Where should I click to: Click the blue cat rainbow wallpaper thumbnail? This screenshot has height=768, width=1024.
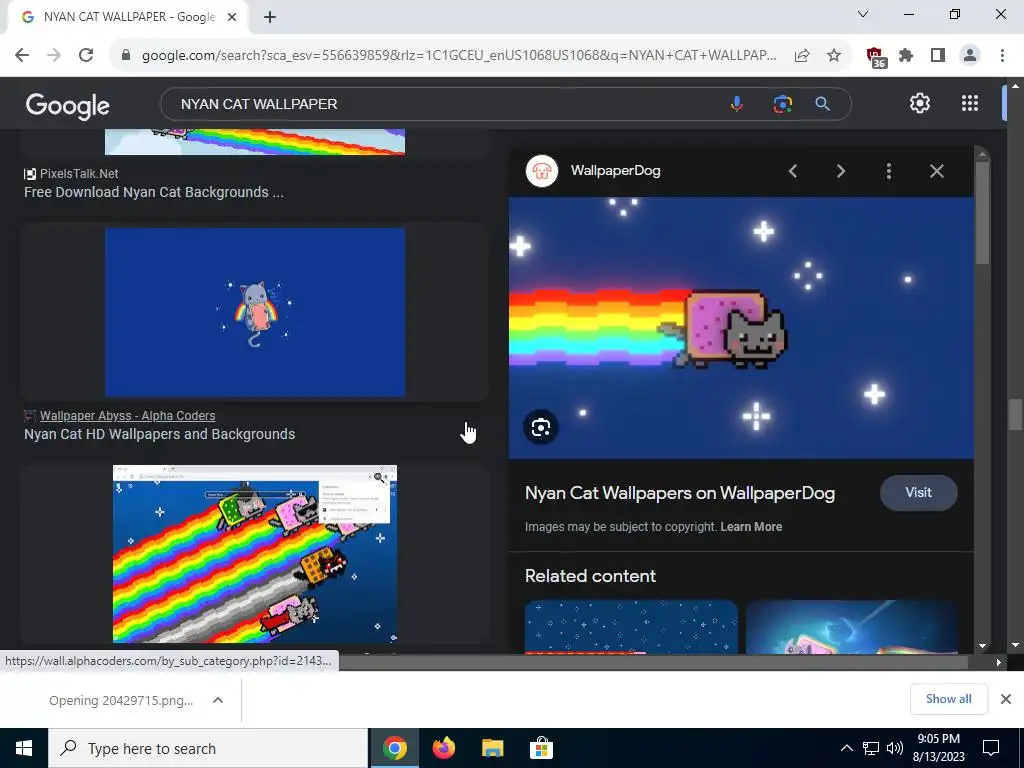[255, 312]
